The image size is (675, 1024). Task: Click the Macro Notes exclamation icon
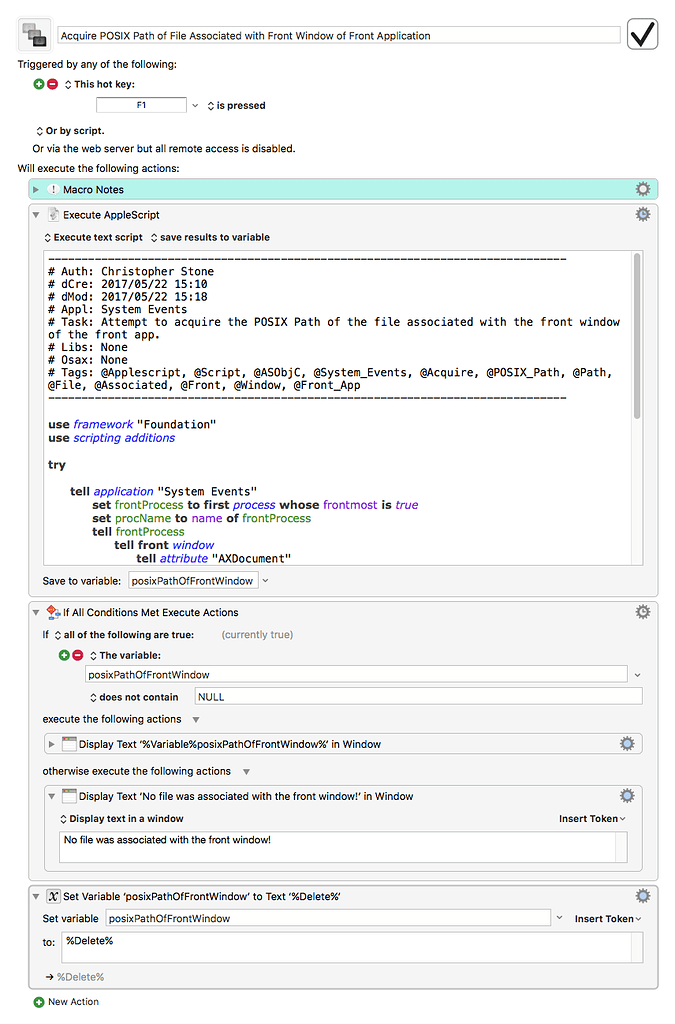[54, 189]
